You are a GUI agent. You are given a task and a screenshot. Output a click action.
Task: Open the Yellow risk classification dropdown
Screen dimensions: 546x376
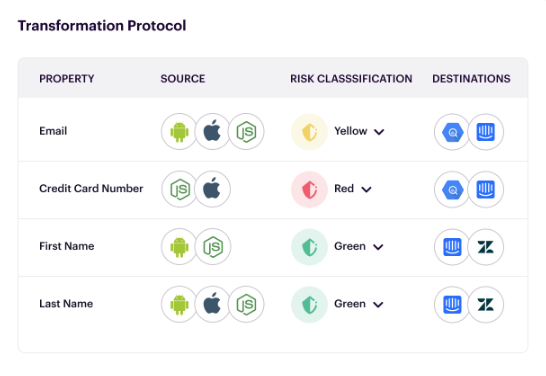click(359, 131)
